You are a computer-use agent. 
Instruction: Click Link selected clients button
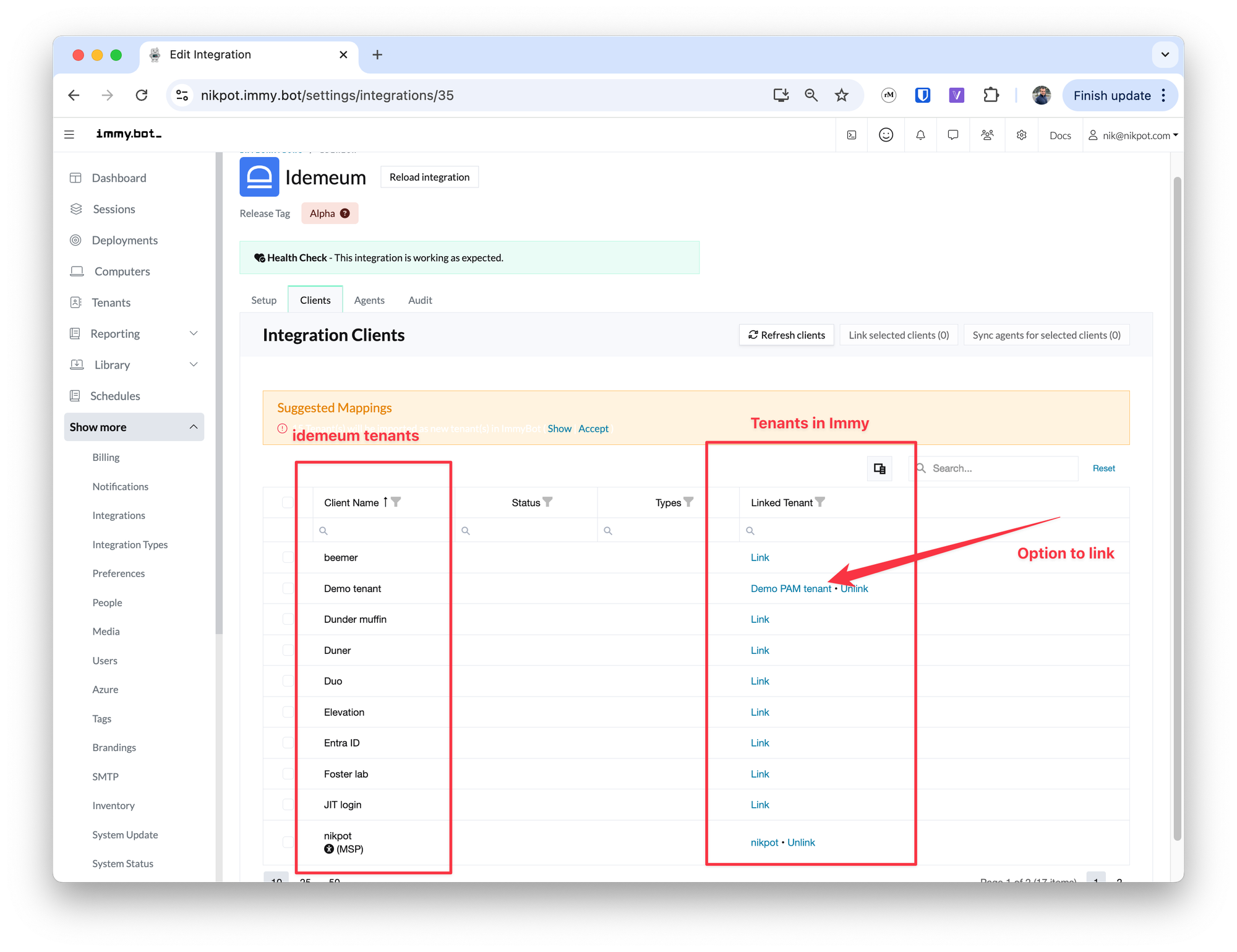pos(899,335)
